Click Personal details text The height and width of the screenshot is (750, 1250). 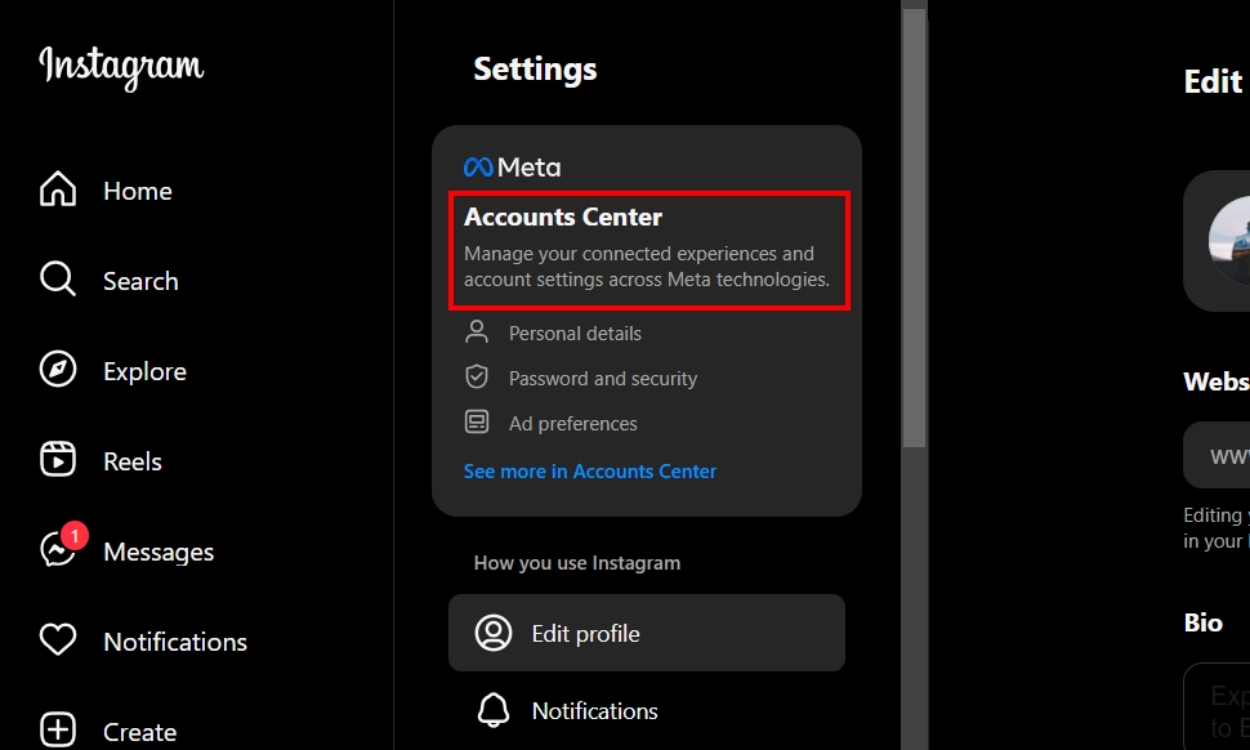click(575, 334)
